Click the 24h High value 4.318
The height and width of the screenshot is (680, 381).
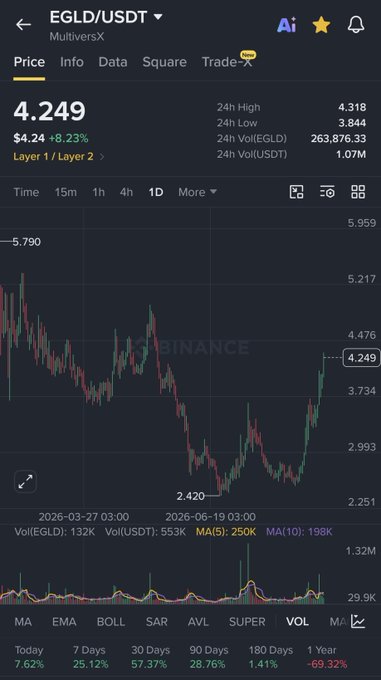coord(352,107)
